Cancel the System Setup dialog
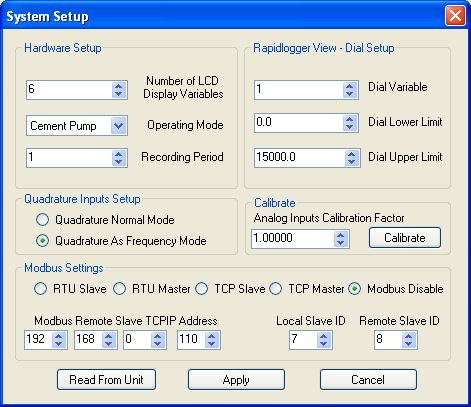The height and width of the screenshot is (407, 471). pyautogui.click(x=368, y=379)
